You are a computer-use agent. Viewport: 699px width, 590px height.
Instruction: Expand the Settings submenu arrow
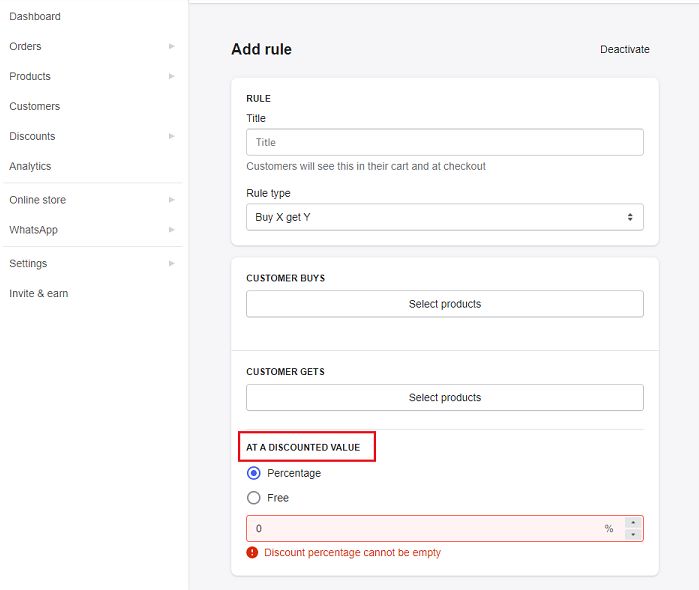(172, 264)
